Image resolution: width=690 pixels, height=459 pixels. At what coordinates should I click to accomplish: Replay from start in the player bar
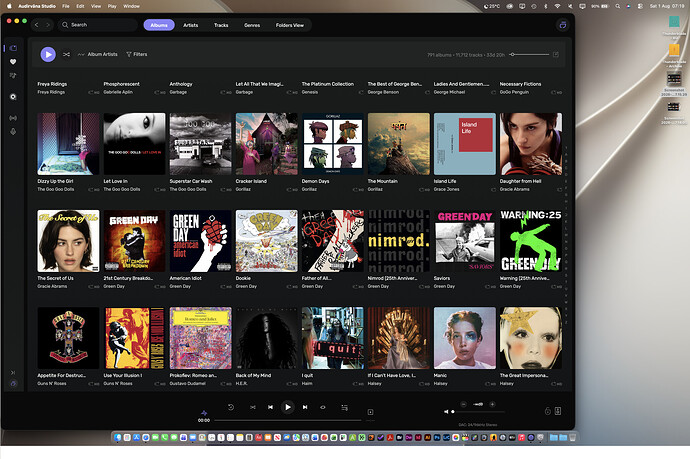click(231, 408)
